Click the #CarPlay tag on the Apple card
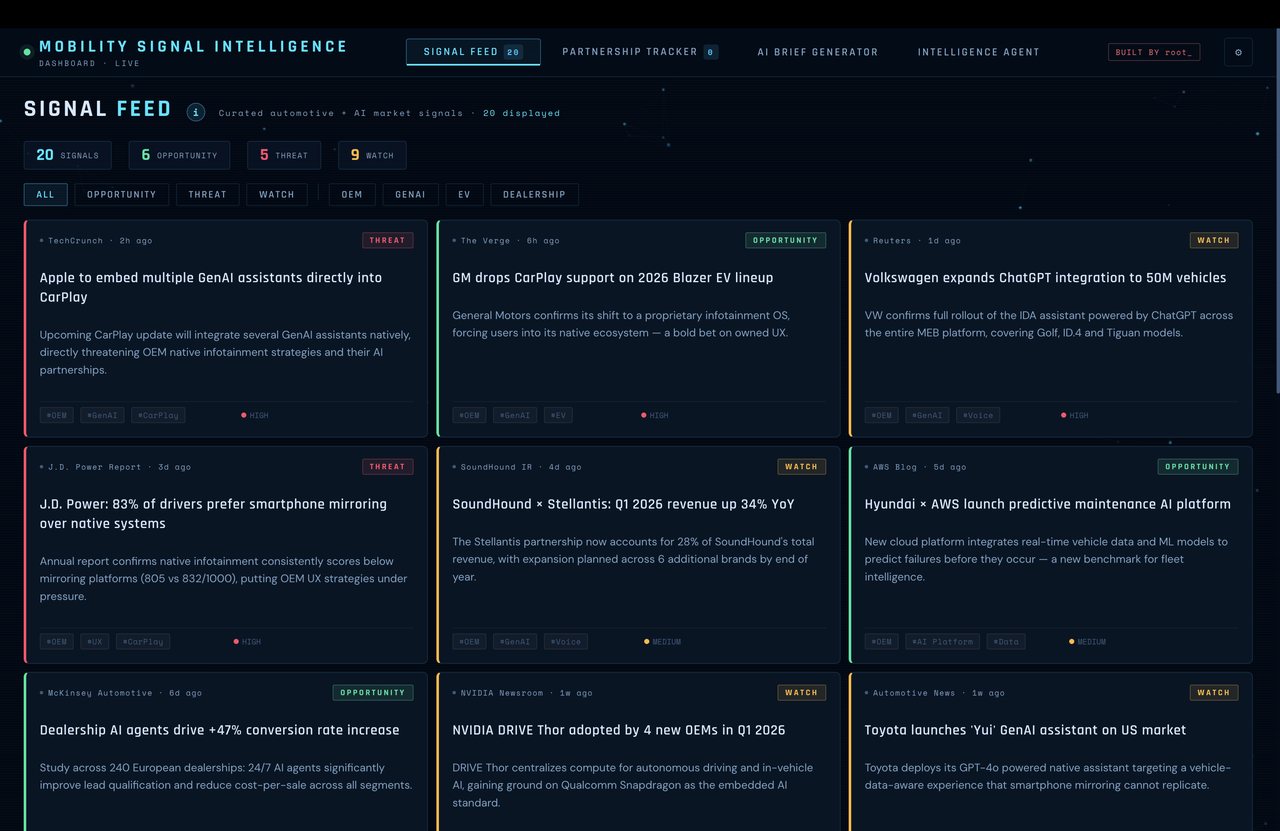 tap(158, 415)
